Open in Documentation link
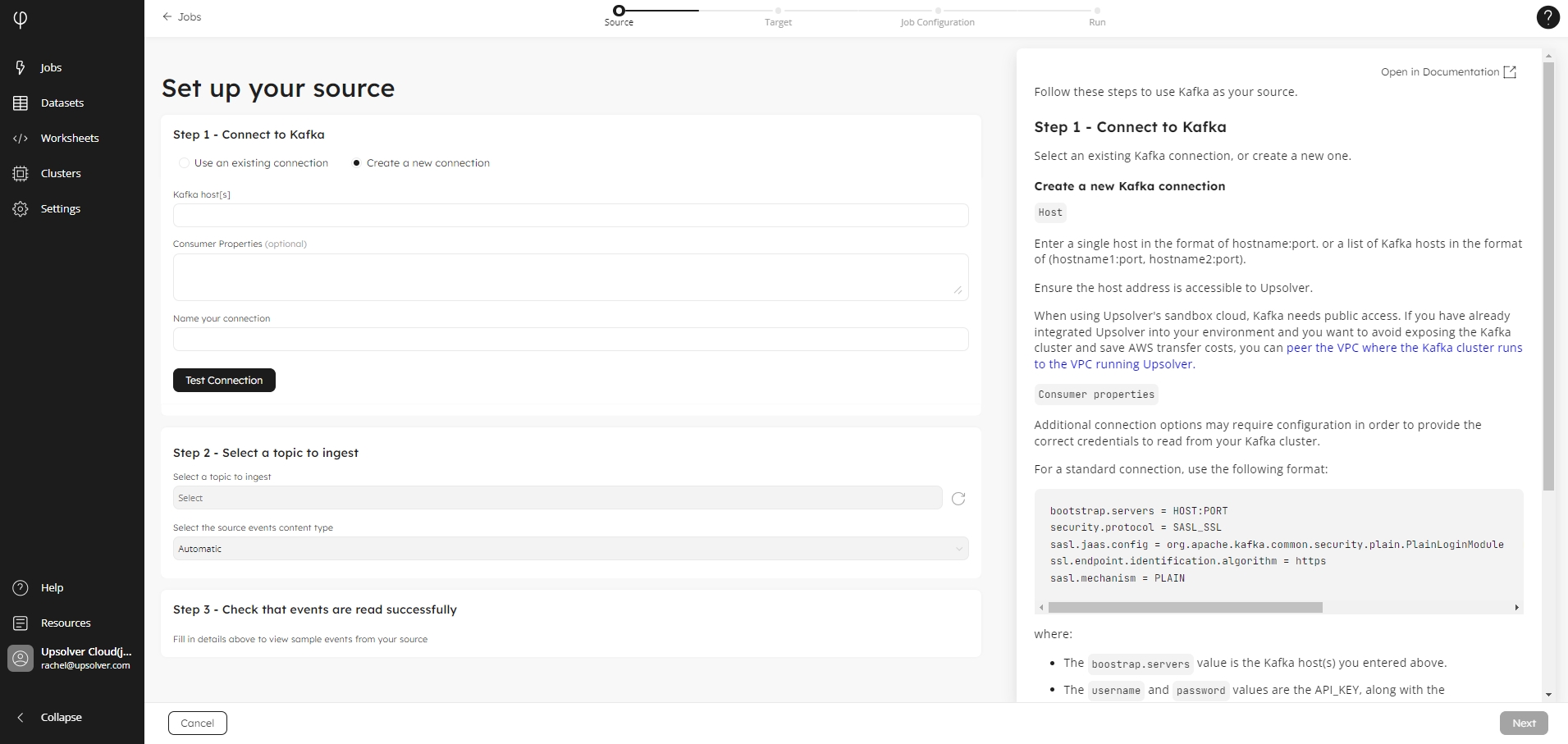Image resolution: width=1568 pixels, height=744 pixels. (x=1448, y=72)
